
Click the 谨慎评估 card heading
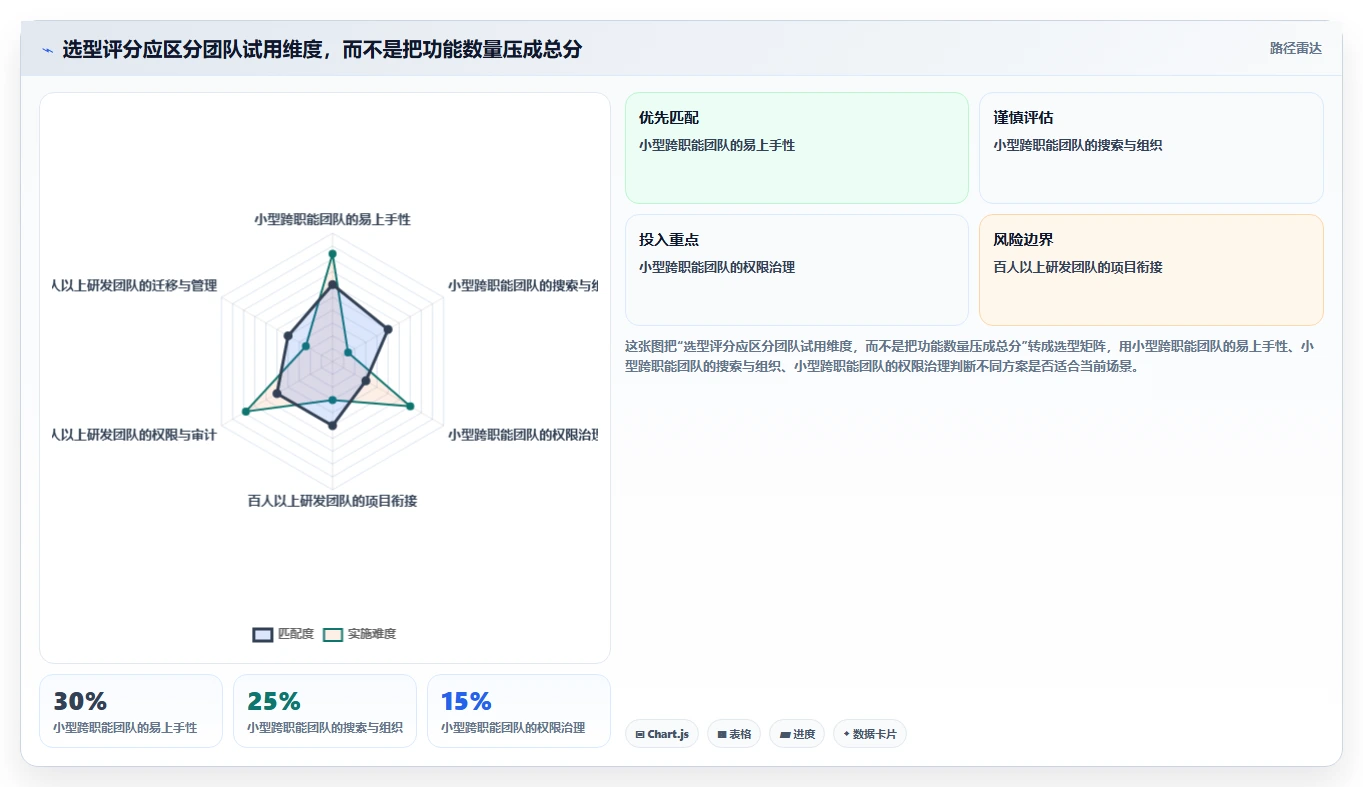(x=1023, y=118)
